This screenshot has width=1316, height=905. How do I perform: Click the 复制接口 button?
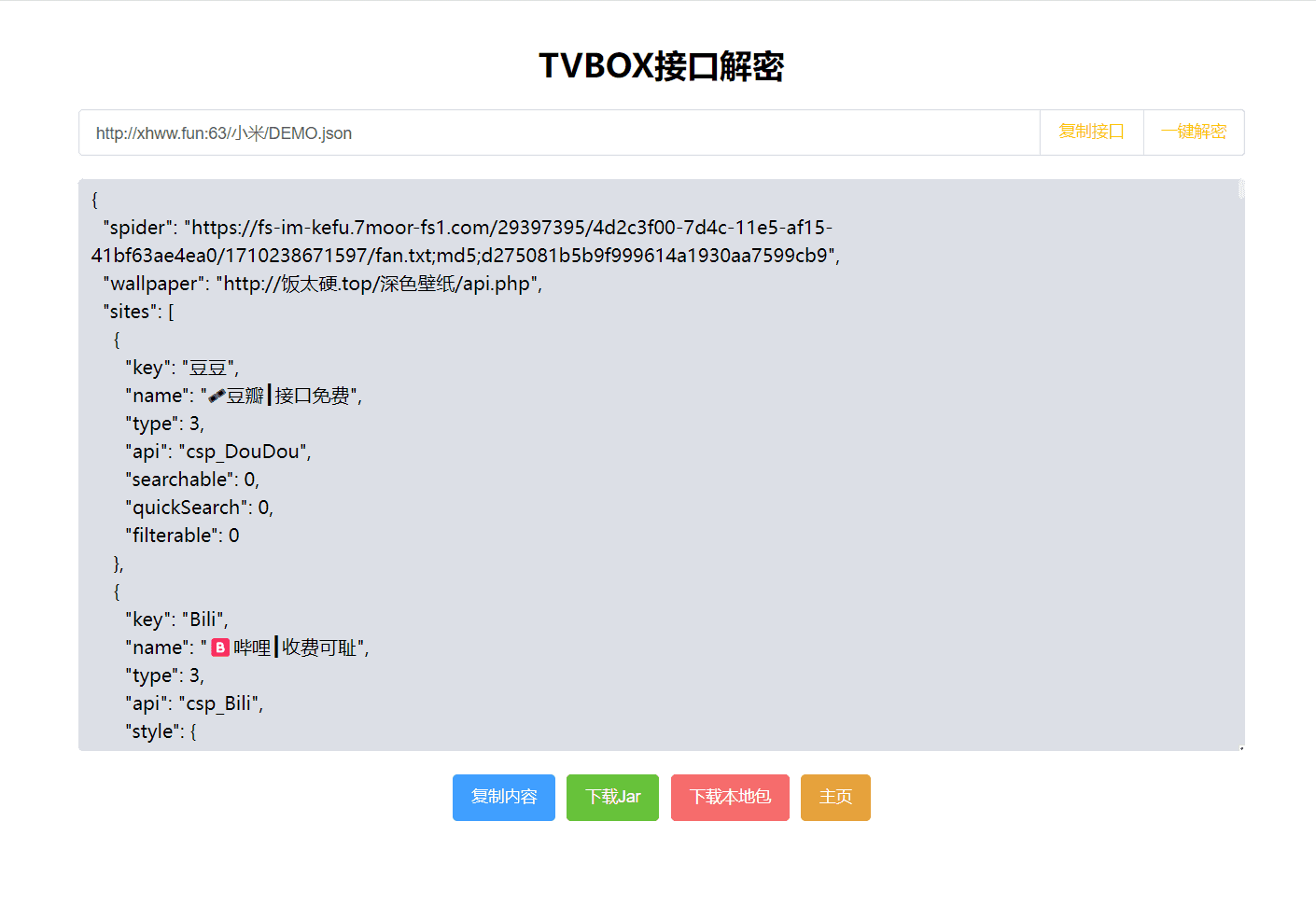(x=1091, y=132)
